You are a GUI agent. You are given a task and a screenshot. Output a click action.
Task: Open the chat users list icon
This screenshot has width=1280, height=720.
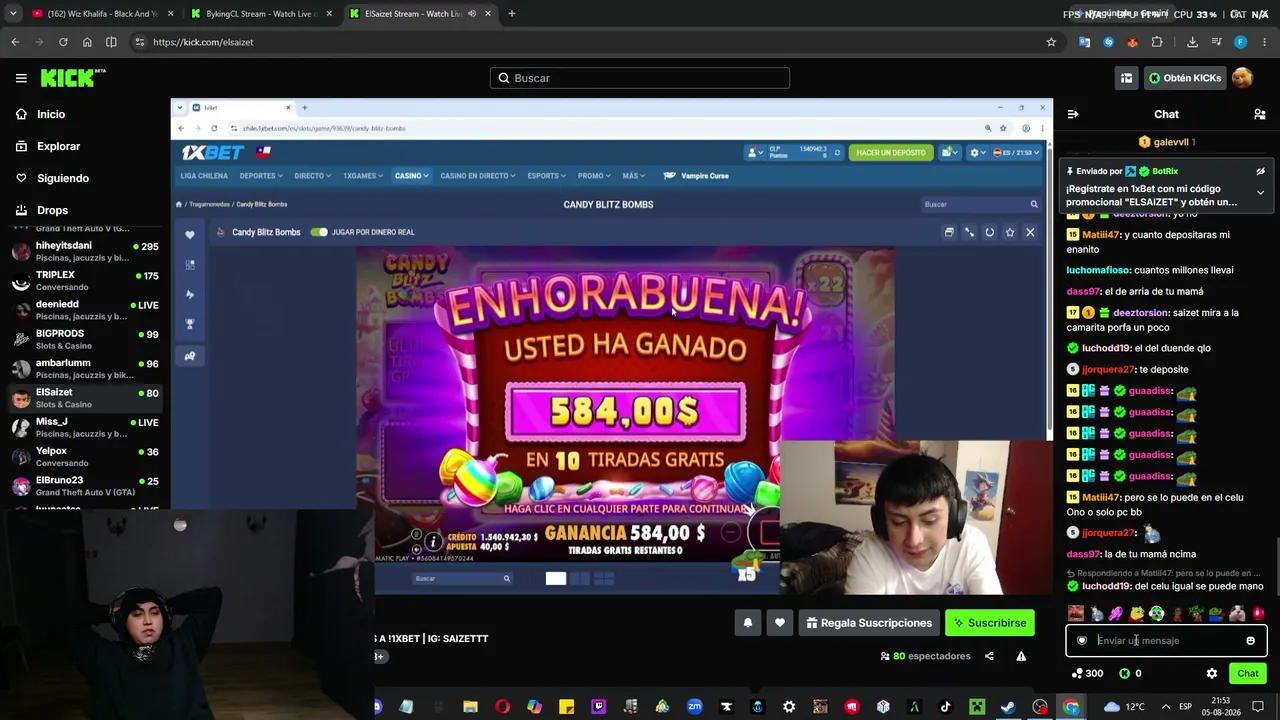(x=1259, y=114)
